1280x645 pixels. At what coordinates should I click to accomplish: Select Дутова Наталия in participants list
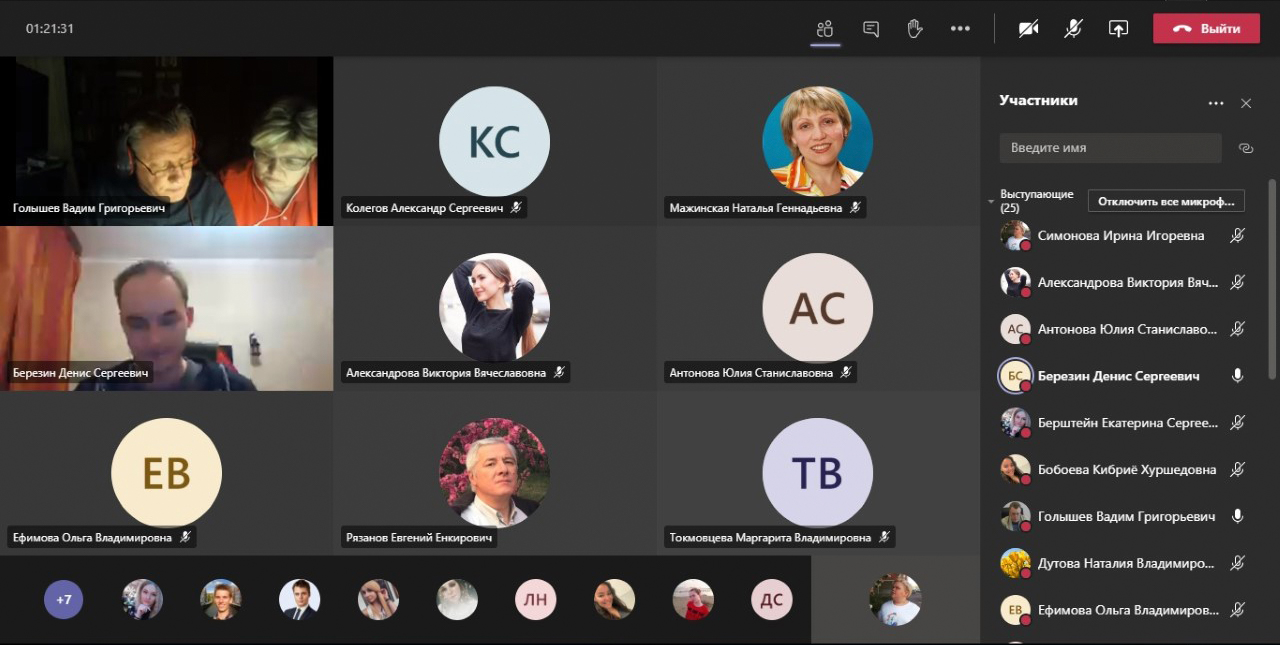click(1127, 563)
